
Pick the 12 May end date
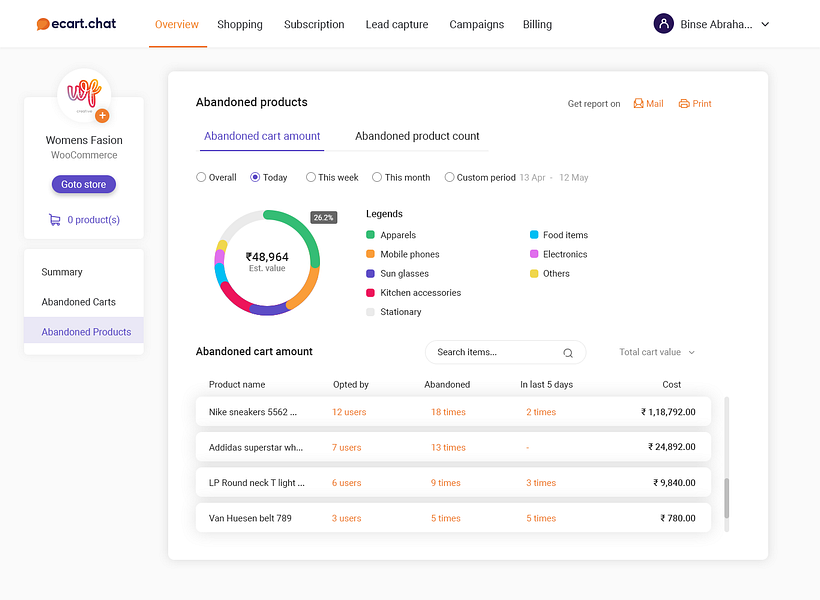574,177
